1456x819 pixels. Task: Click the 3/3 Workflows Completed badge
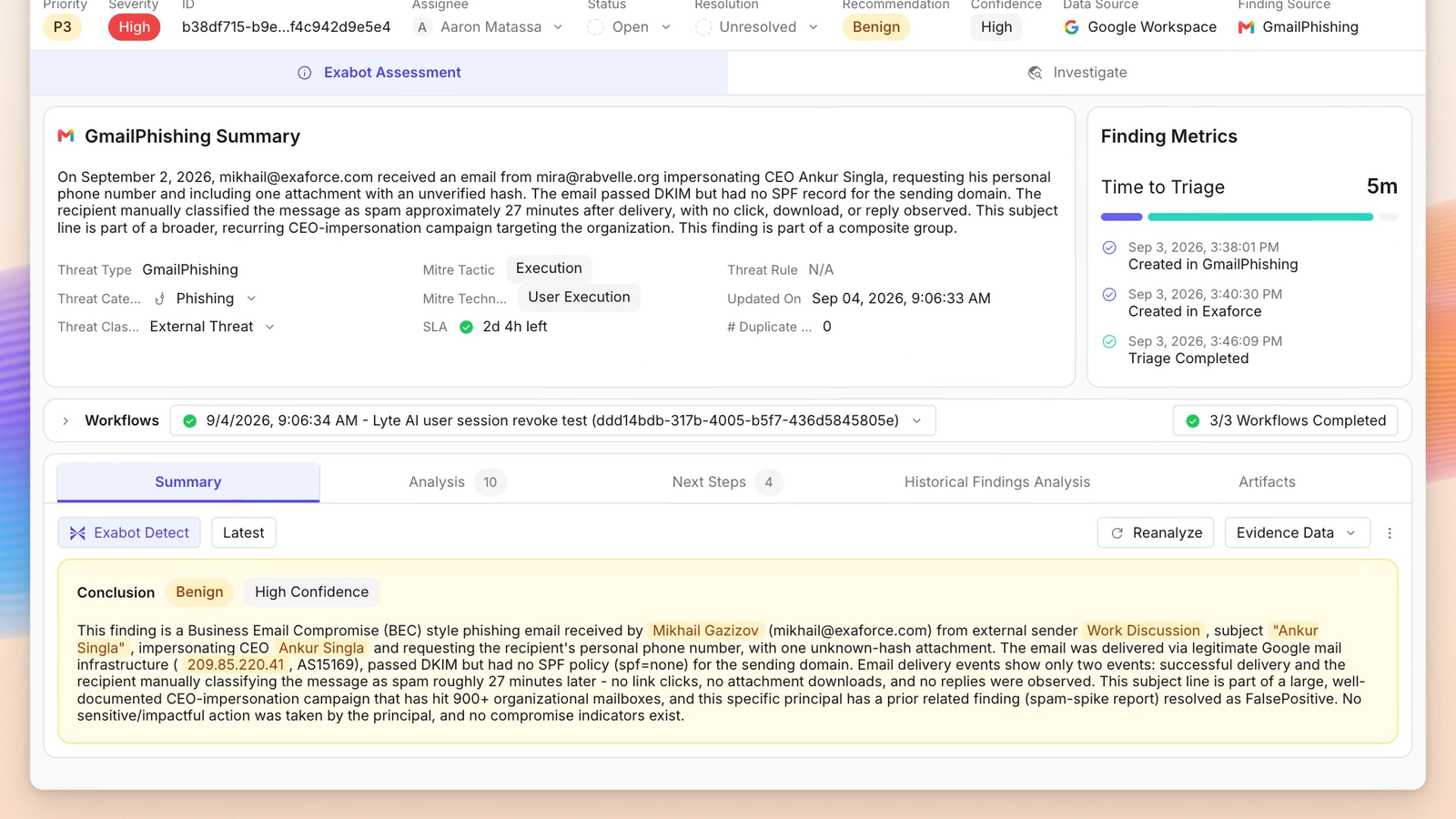[x=1285, y=420]
